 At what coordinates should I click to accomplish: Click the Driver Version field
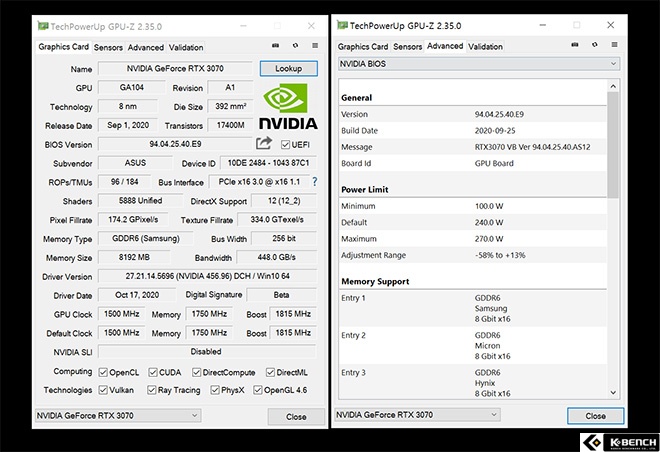point(208,276)
